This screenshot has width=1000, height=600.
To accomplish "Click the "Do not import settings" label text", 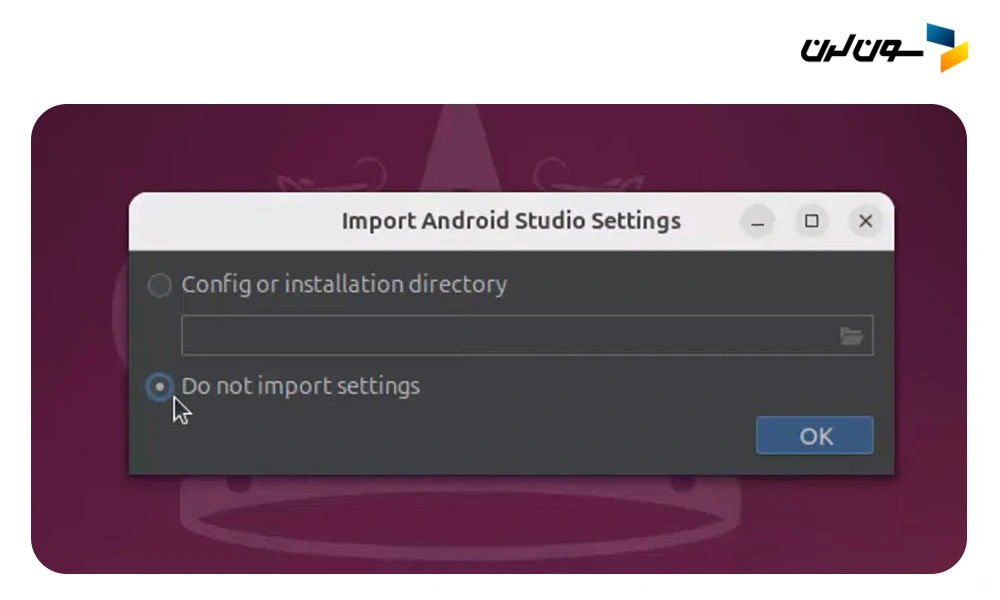I will (x=301, y=387).
